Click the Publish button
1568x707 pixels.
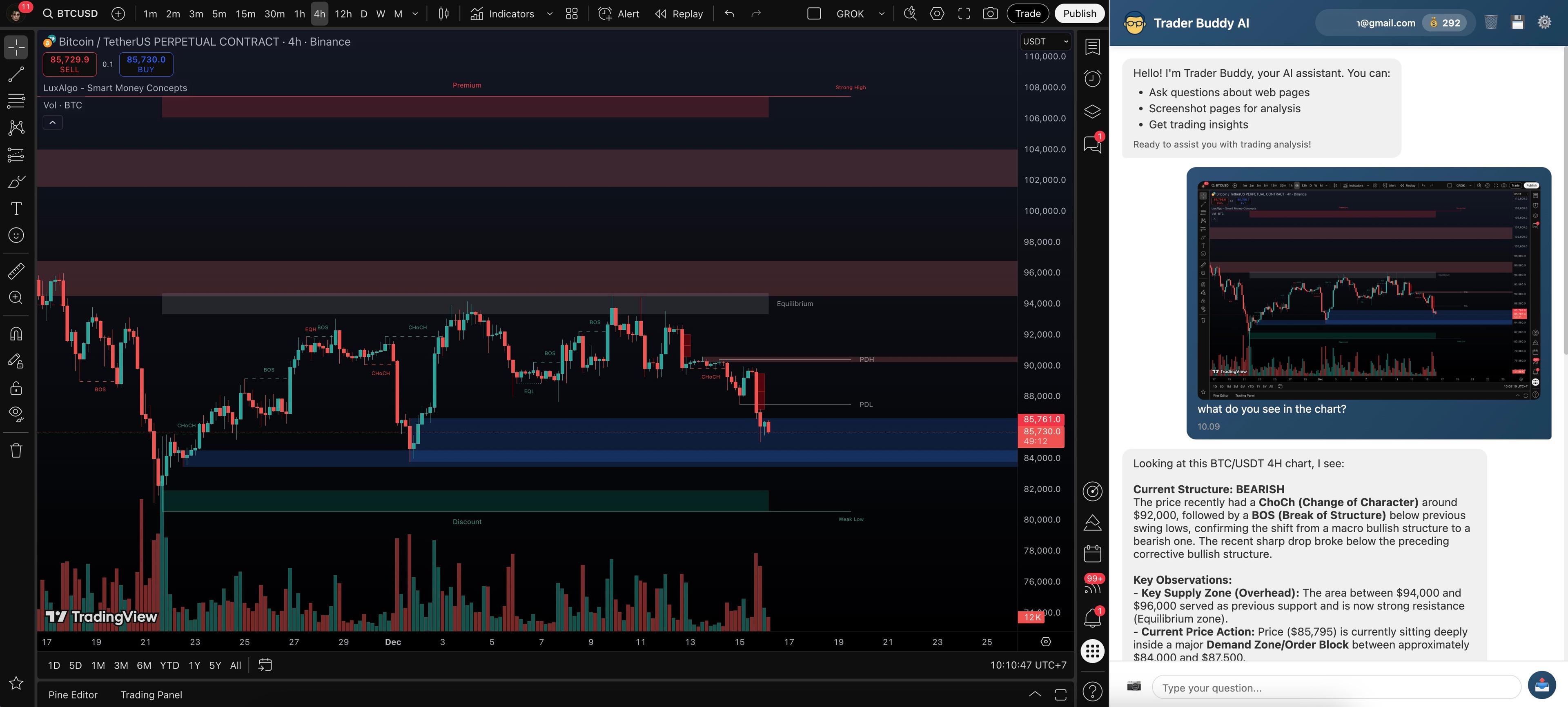coord(1079,13)
